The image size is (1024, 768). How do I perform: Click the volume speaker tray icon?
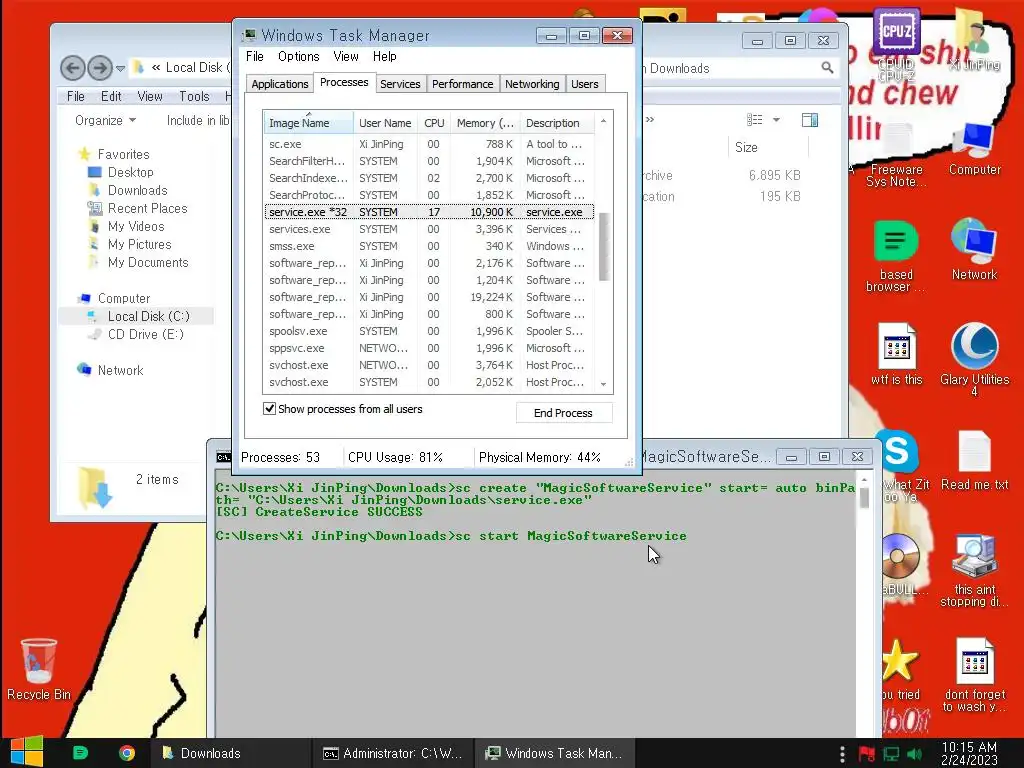[x=914, y=754]
